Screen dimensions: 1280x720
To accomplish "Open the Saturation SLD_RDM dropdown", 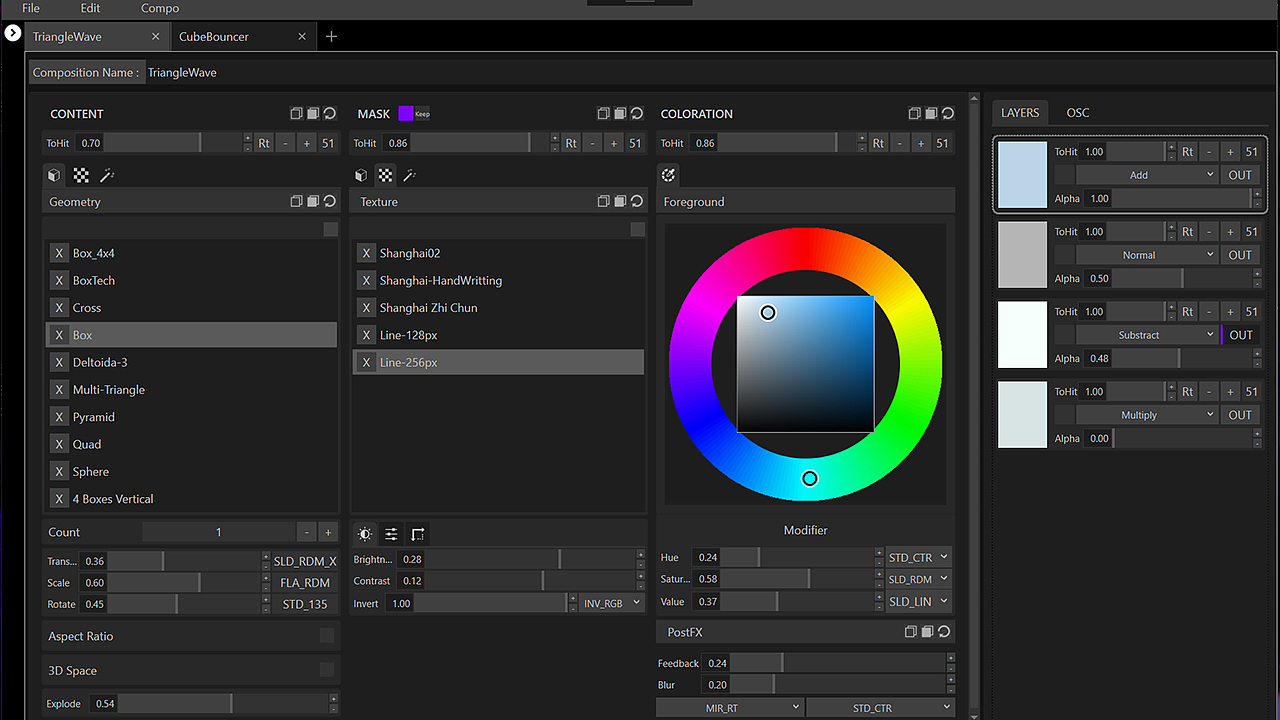I will click(x=918, y=579).
